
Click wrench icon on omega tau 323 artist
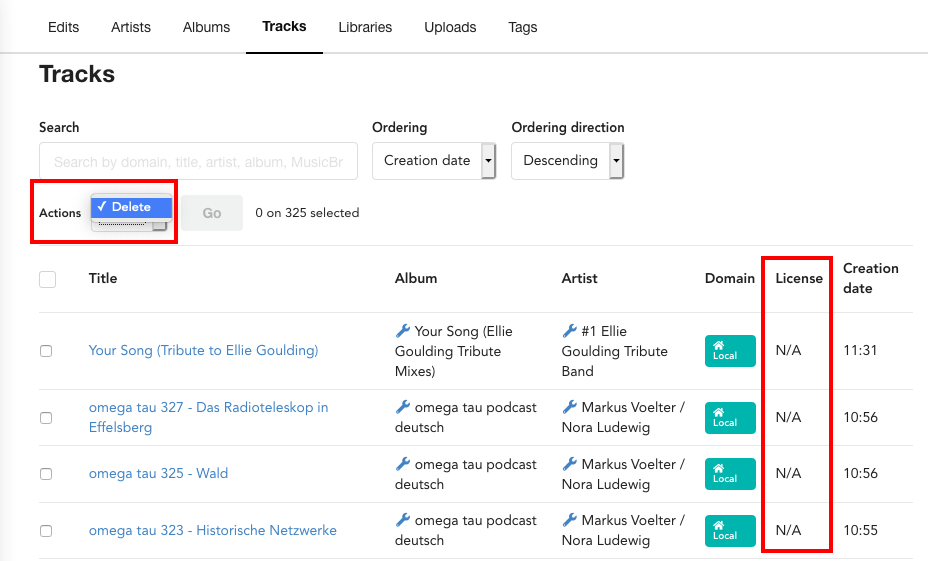[569, 520]
